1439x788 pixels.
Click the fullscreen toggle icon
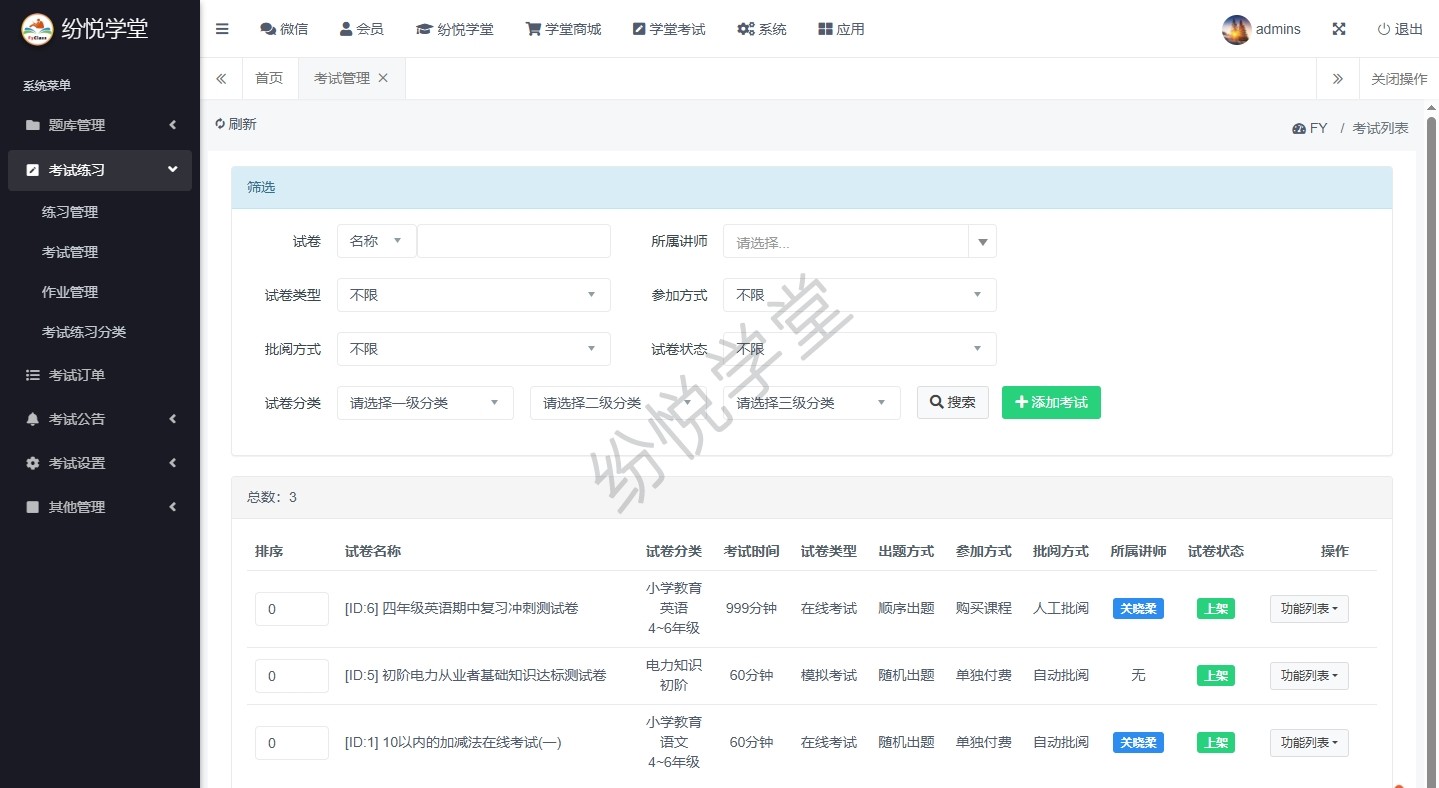[1338, 29]
